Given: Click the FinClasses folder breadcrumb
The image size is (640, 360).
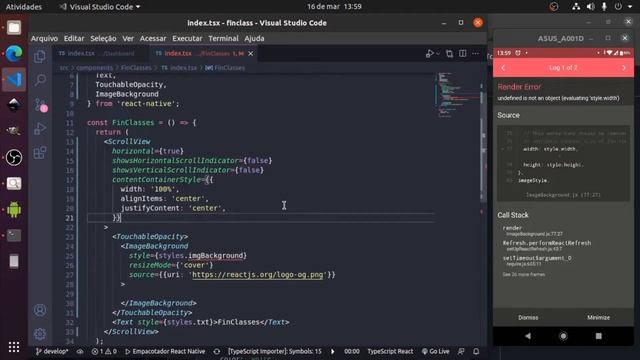Looking at the screenshot, I should (x=136, y=68).
